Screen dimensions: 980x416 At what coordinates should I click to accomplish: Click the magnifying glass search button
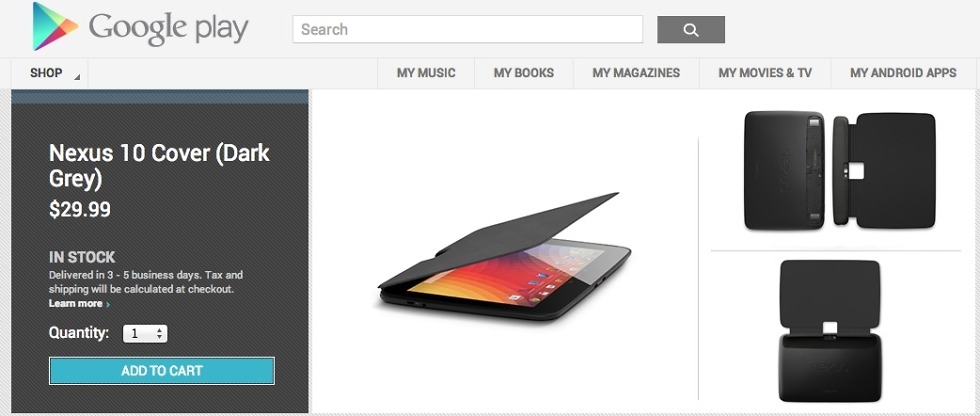click(x=691, y=29)
